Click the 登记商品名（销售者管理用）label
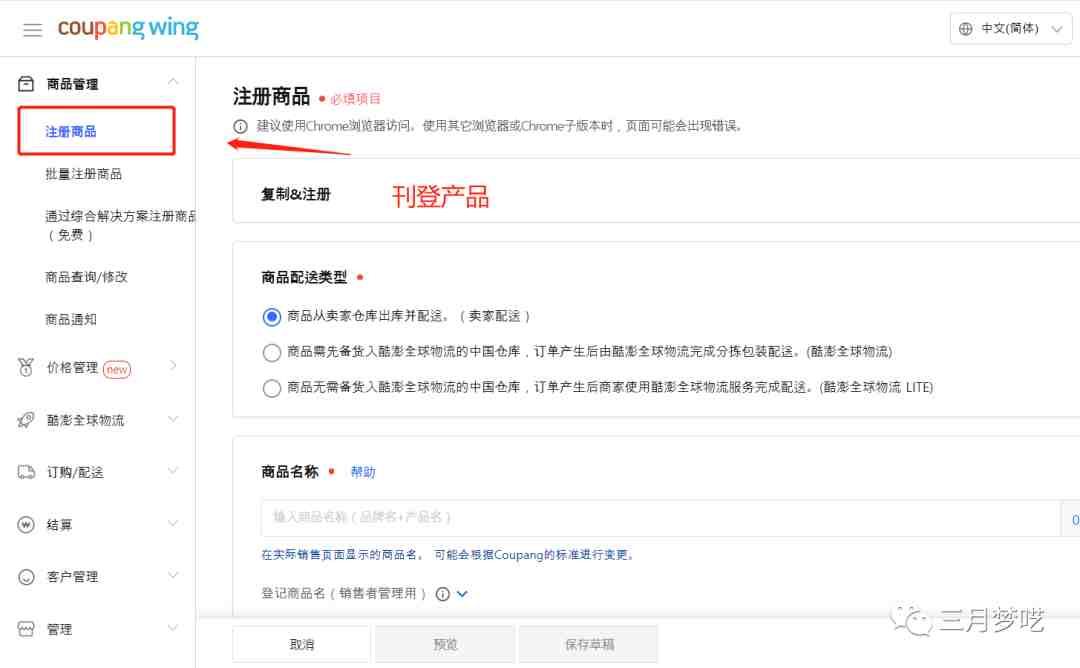This screenshot has width=1080, height=668. point(344,594)
